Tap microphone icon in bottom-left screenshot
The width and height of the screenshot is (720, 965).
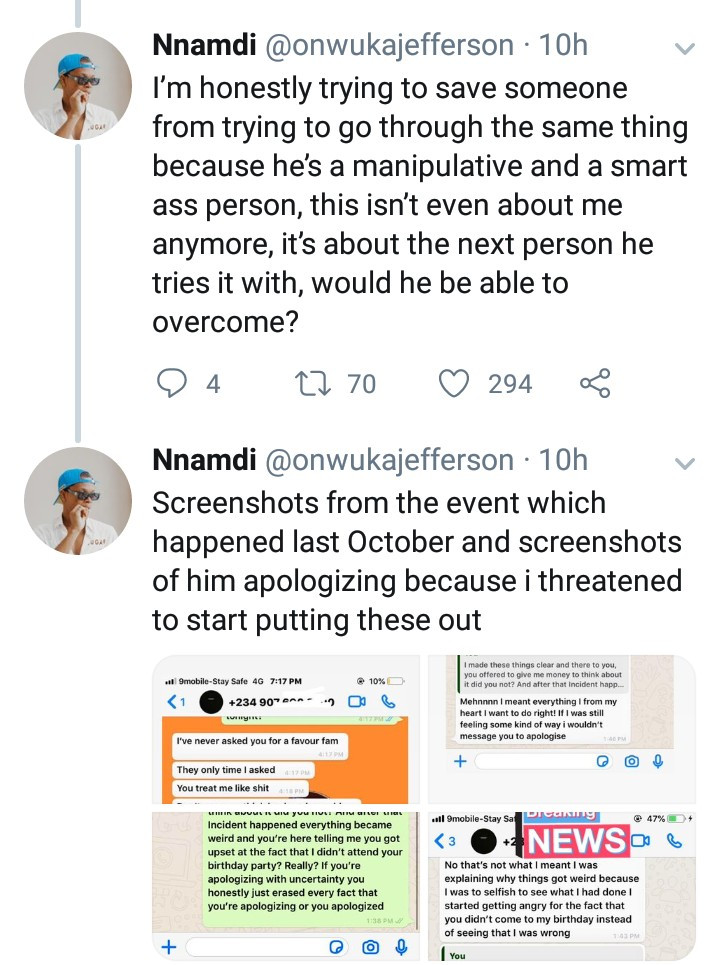point(401,947)
